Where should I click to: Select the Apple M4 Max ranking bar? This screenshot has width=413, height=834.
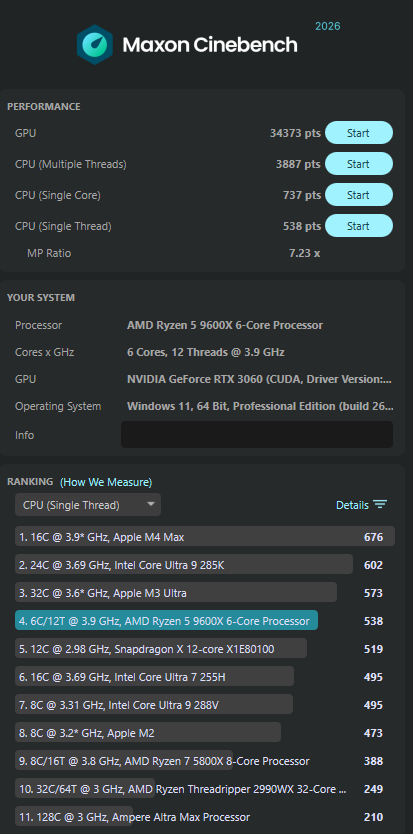tap(205, 536)
